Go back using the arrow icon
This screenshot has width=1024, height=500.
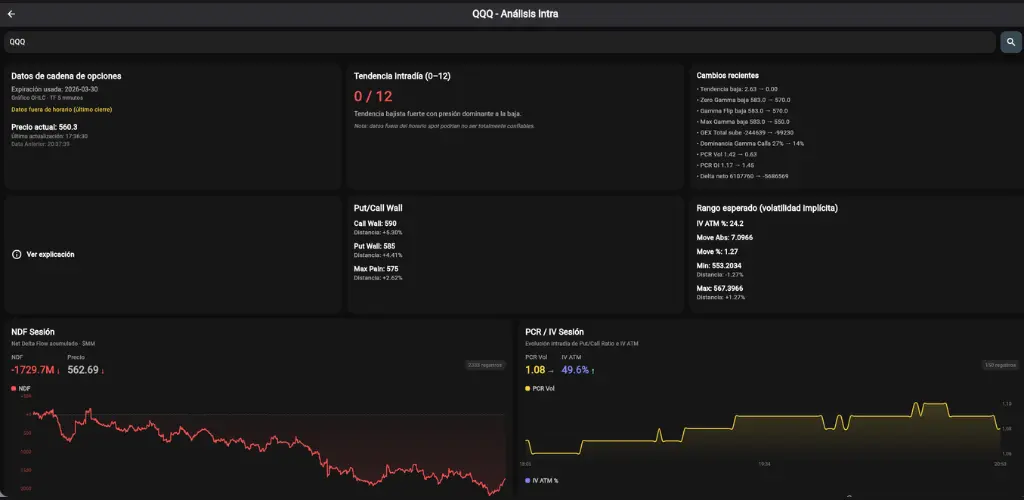11,14
